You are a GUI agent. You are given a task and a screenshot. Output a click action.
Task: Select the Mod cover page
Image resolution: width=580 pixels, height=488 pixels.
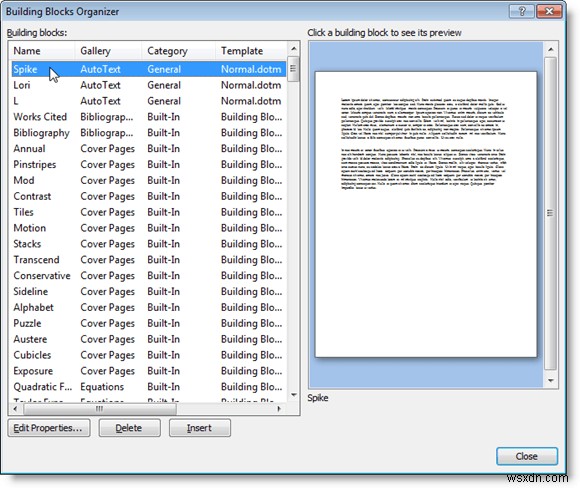pos(149,181)
